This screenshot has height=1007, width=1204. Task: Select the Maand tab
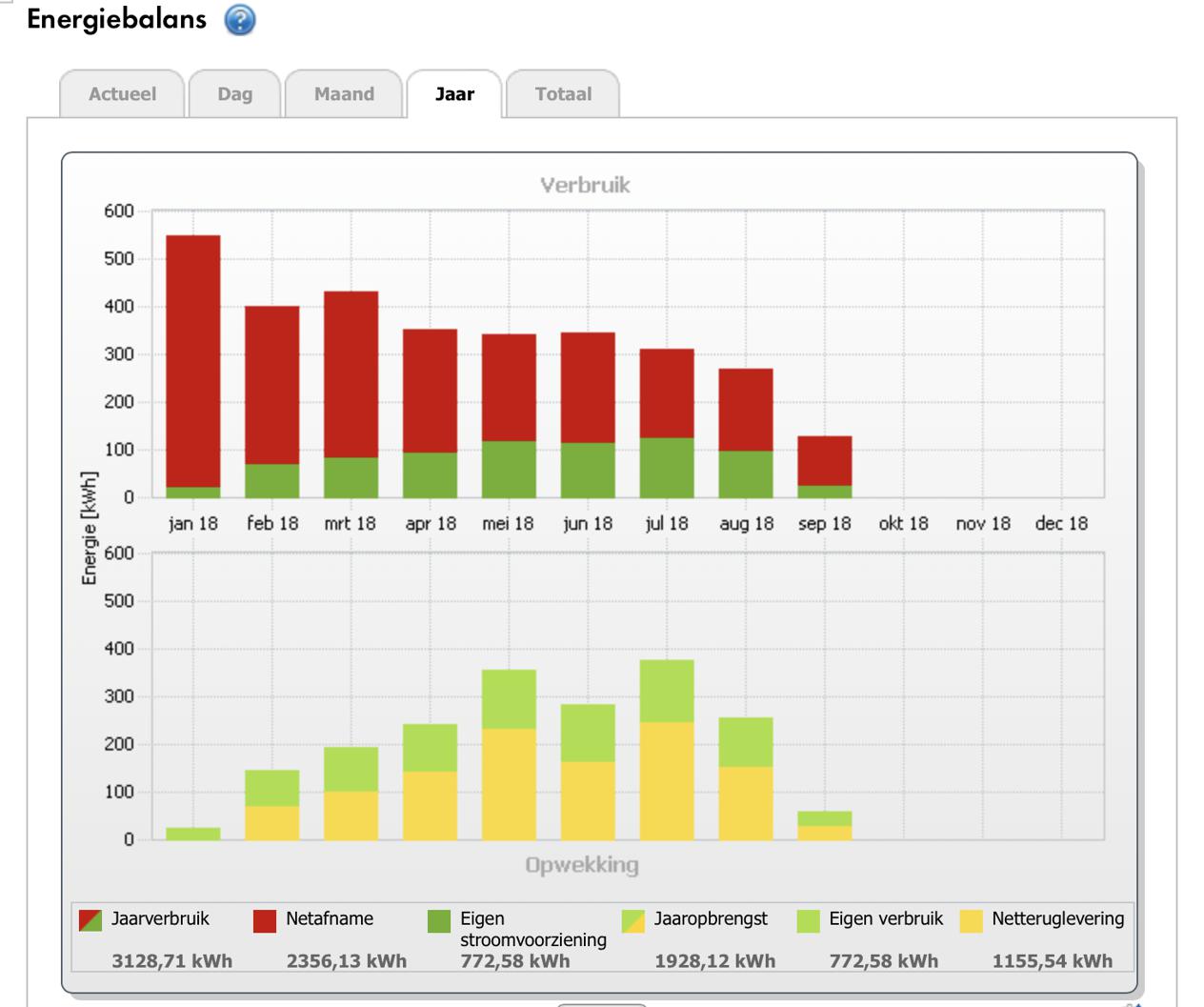click(344, 94)
